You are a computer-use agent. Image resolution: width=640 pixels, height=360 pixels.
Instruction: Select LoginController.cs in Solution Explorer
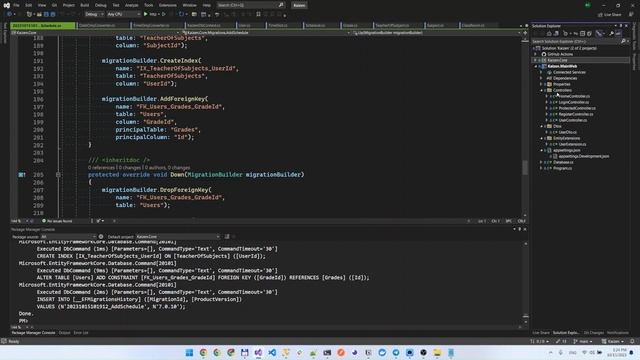tap(574, 102)
